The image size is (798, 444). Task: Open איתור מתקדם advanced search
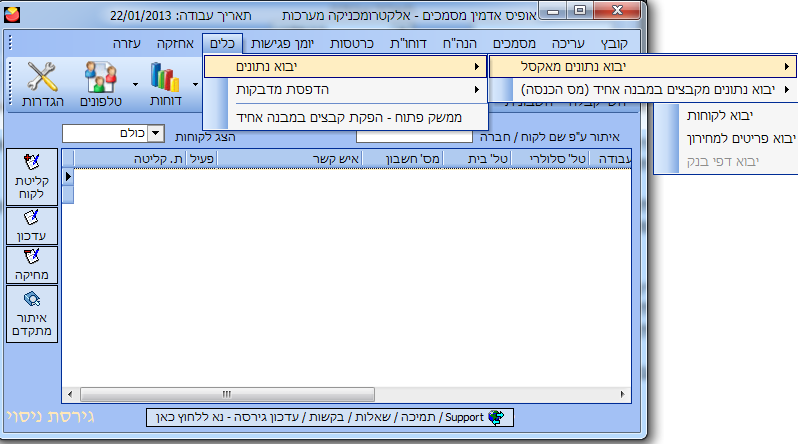[x=32, y=314]
